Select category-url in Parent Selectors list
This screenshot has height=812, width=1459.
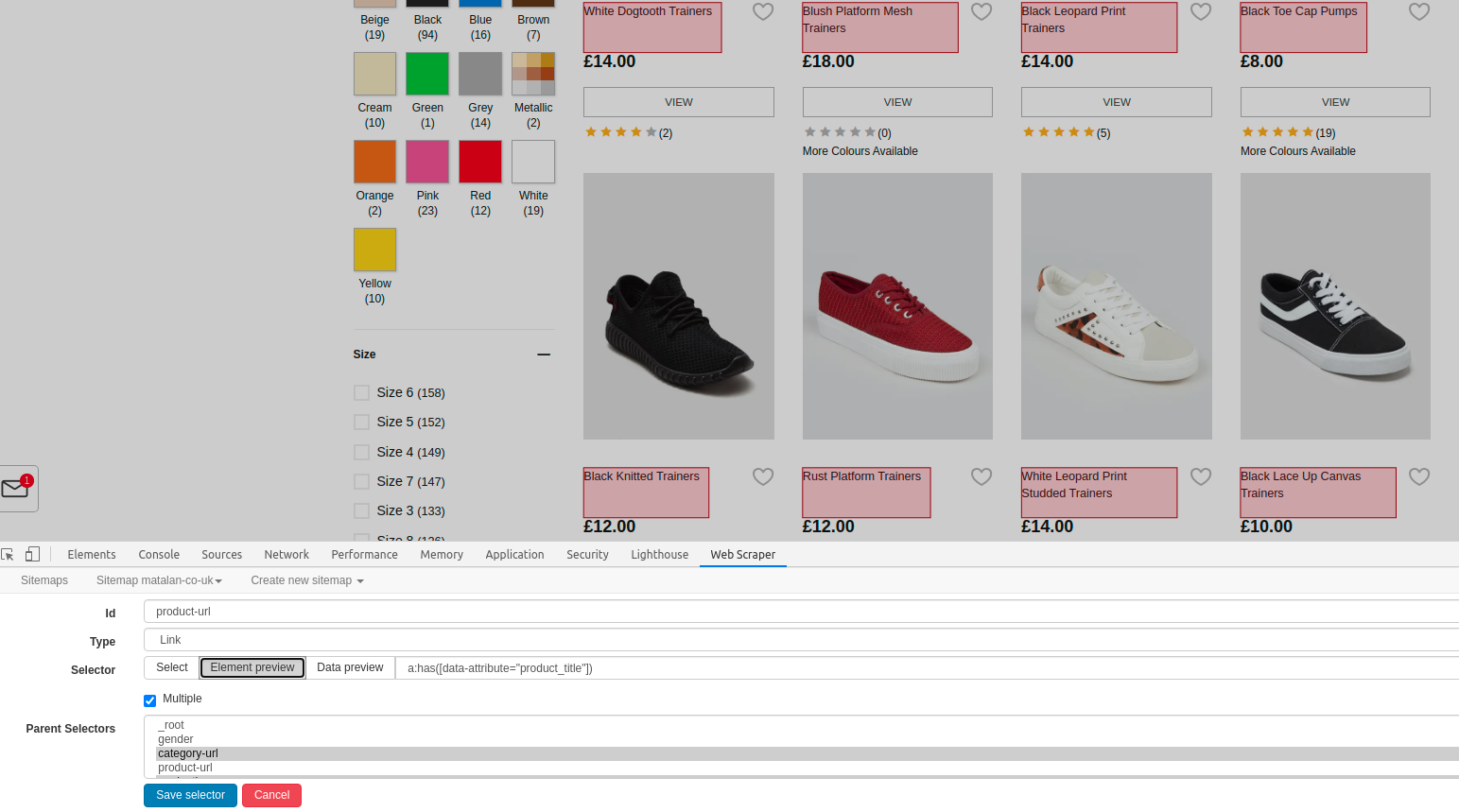(x=187, y=752)
